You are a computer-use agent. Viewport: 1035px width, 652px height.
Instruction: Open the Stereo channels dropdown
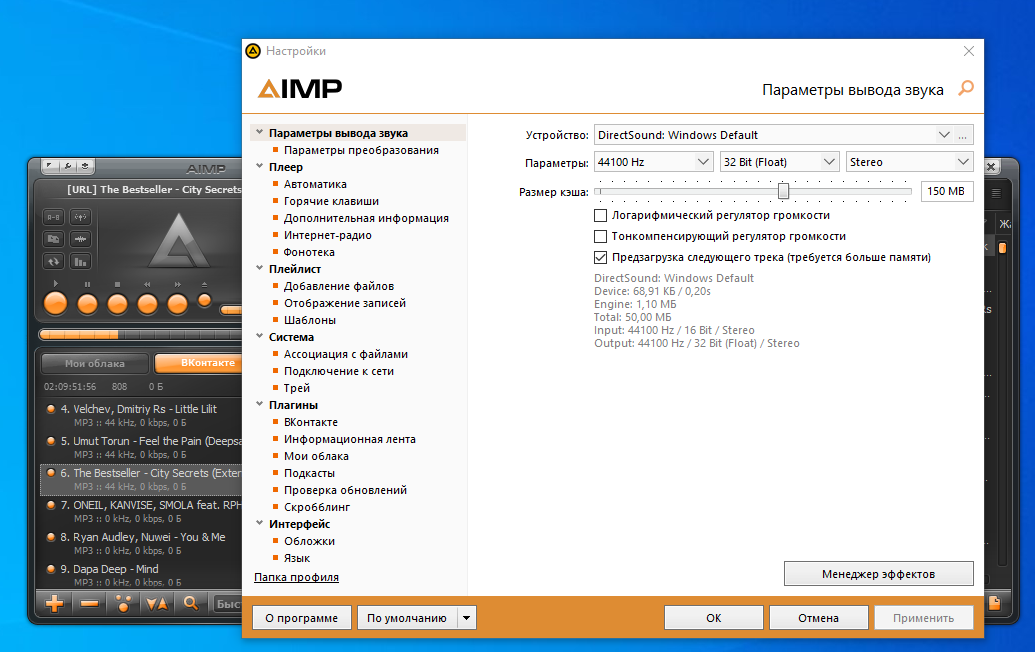(963, 162)
